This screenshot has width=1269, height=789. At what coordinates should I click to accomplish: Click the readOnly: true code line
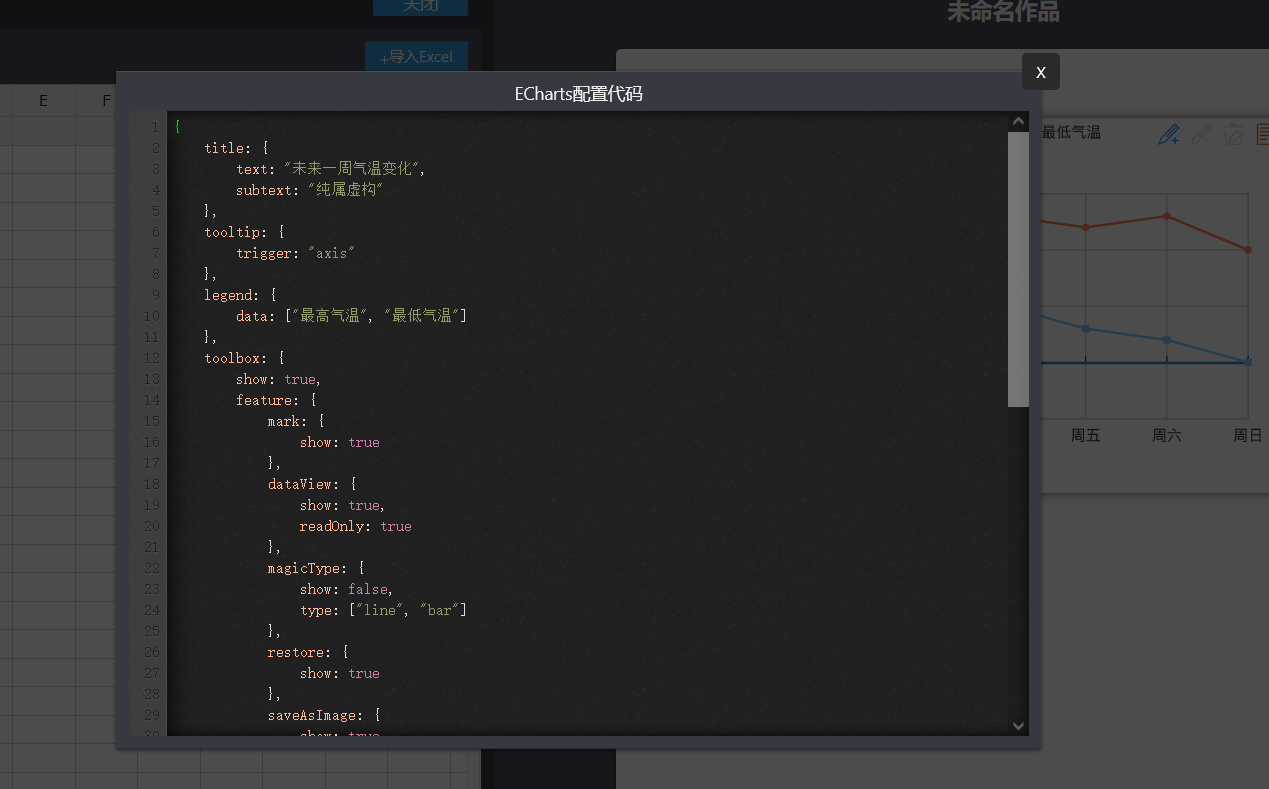tap(355, 526)
